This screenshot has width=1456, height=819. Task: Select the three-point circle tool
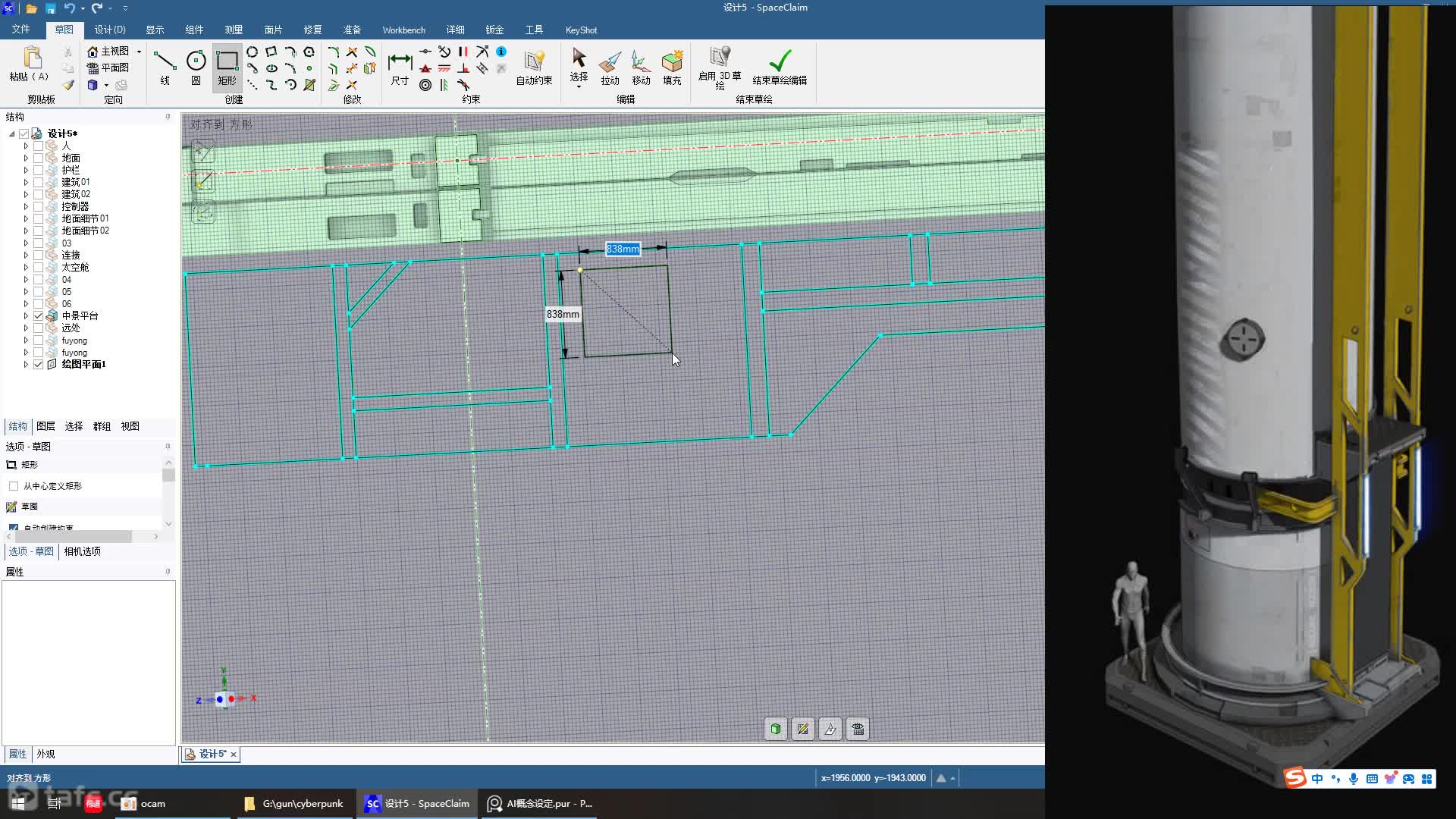tap(252, 52)
